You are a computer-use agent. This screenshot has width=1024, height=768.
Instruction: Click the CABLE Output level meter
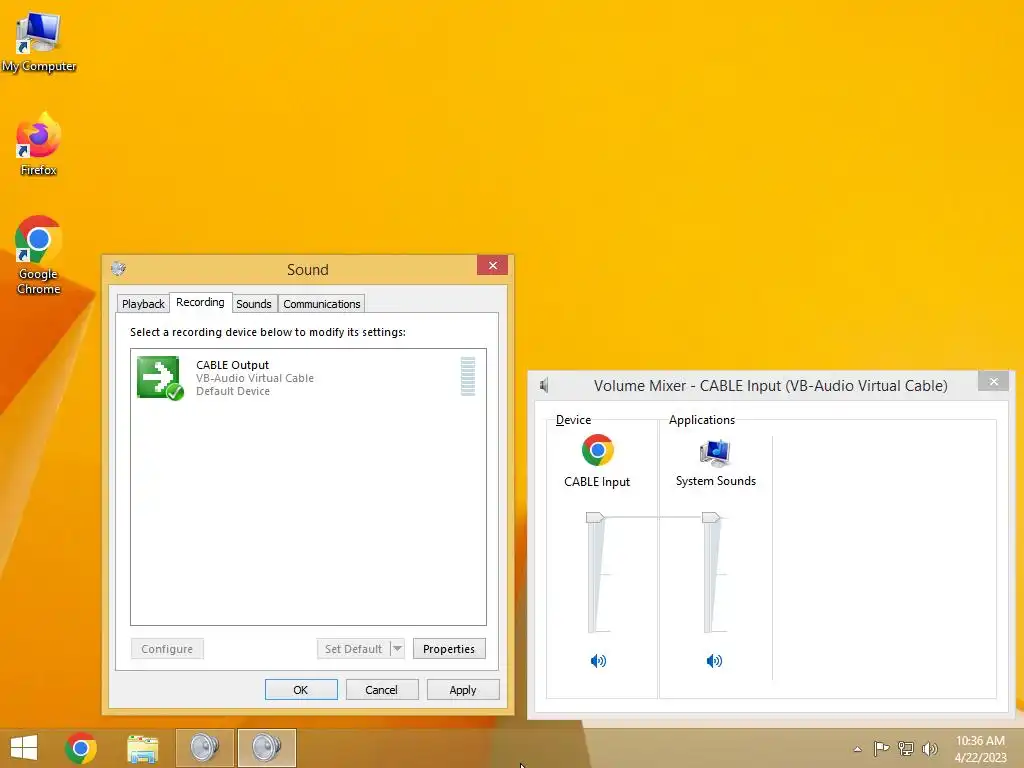click(468, 376)
